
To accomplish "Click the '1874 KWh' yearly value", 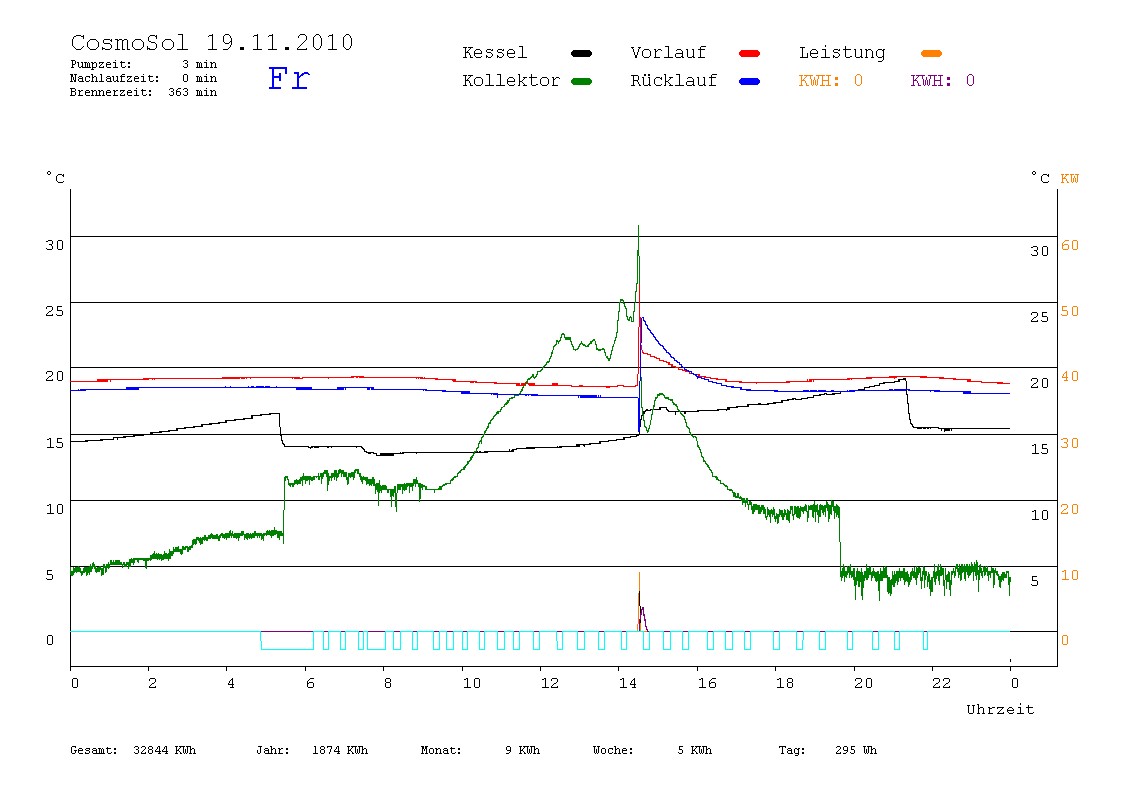I will pyautogui.click(x=340, y=750).
